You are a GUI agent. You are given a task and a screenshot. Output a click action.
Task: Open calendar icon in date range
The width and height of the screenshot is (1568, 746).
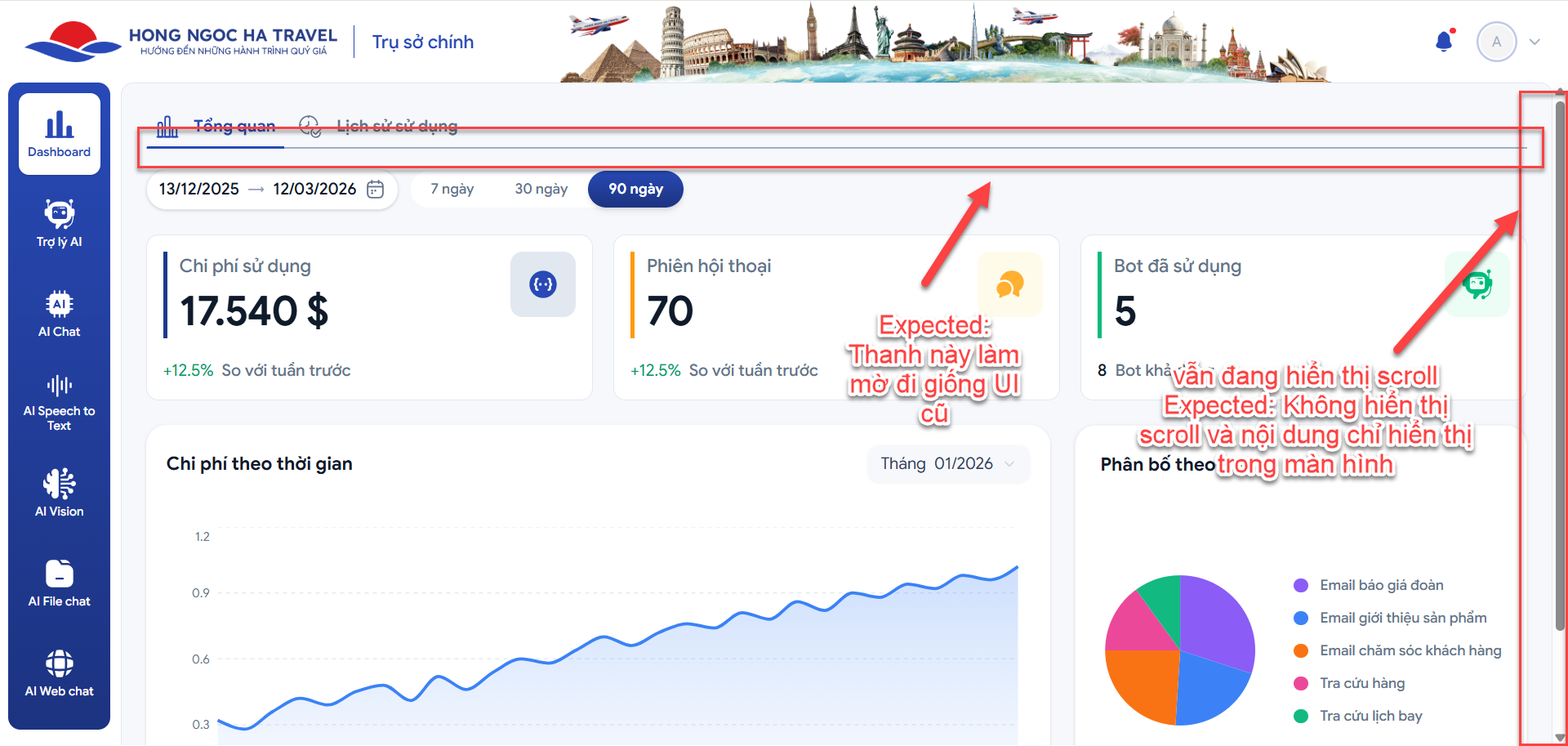tap(375, 190)
